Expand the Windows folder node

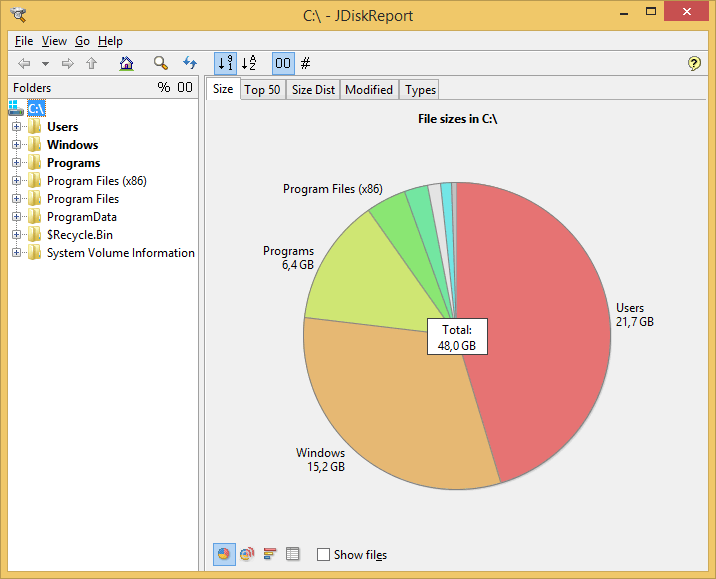coord(16,145)
